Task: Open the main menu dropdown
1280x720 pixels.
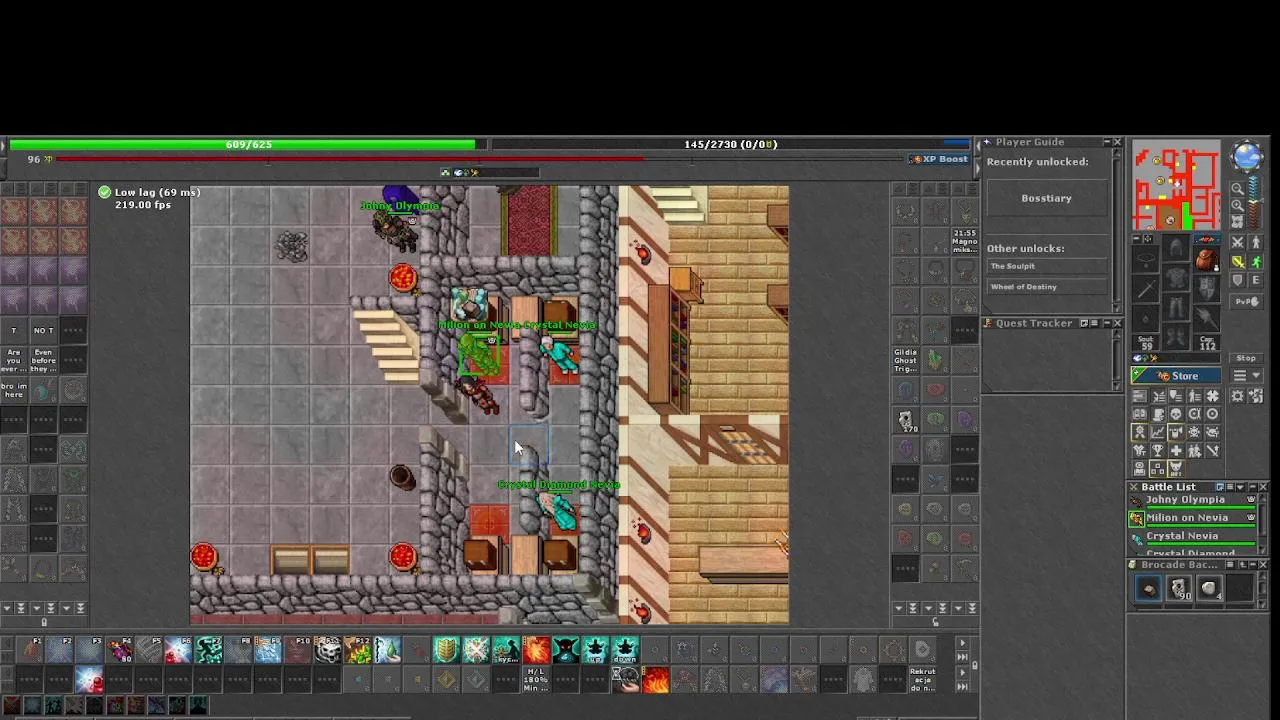Action: [1246, 375]
